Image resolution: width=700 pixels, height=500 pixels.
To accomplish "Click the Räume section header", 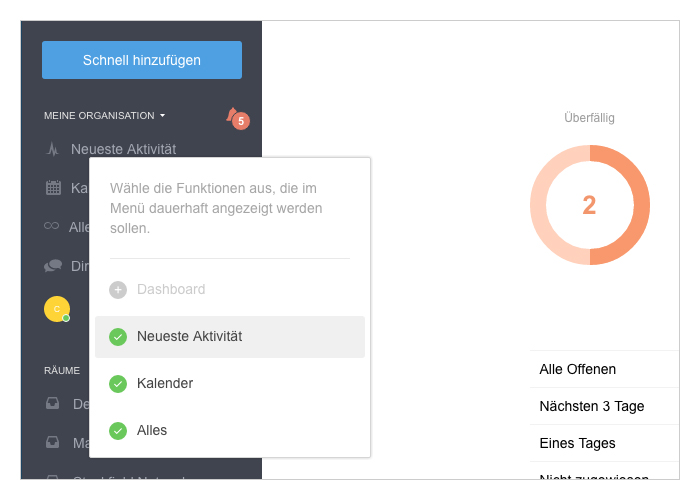I will click(62, 371).
